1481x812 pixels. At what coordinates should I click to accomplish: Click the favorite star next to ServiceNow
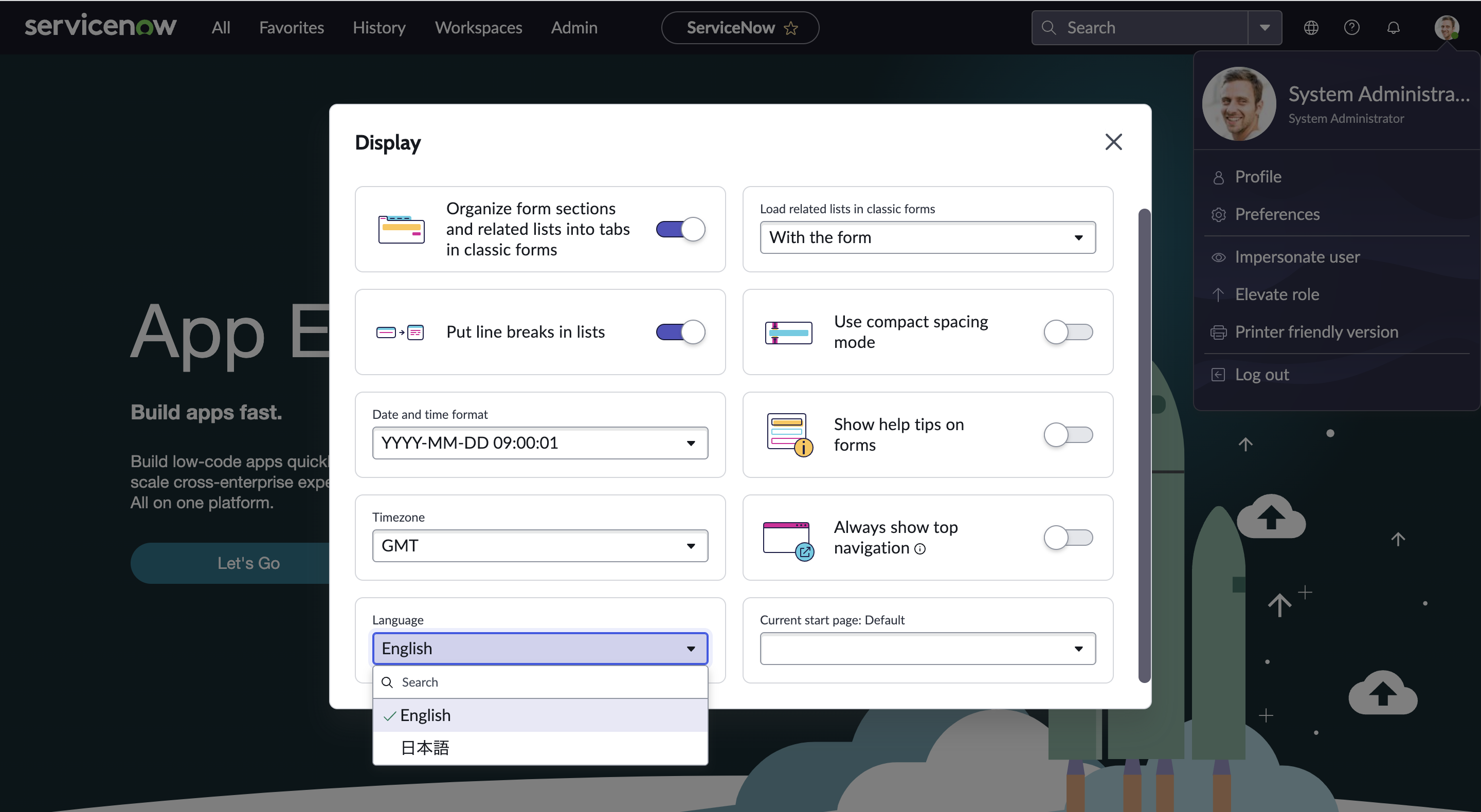pyautogui.click(x=791, y=28)
